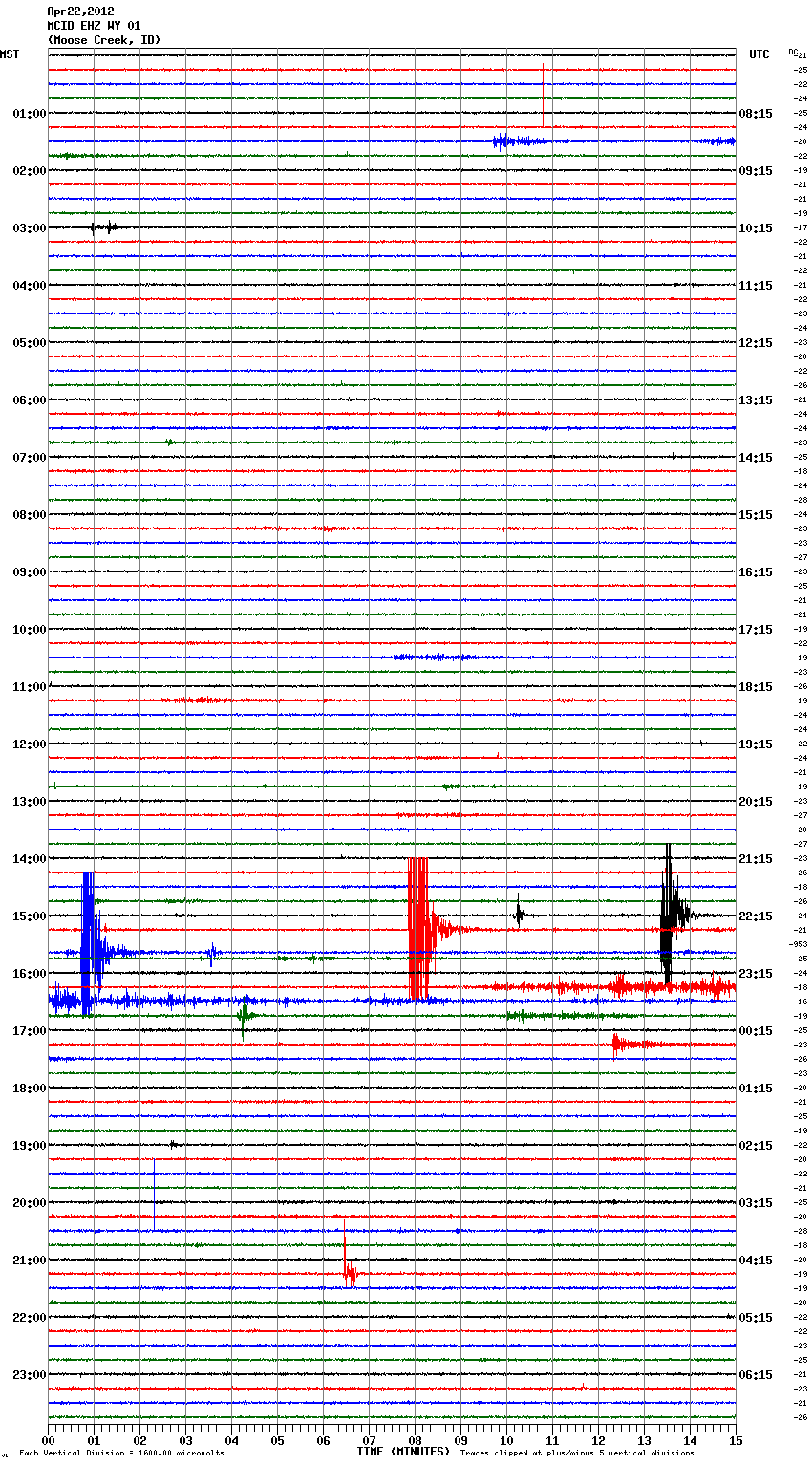
Task: Select the 23:00 MST row label
Action: tap(30, 1374)
